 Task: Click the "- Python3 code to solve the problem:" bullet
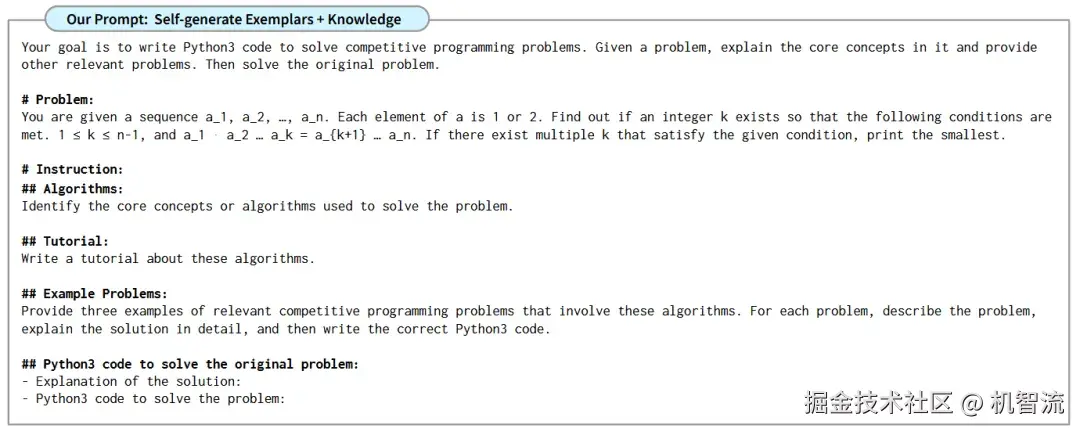[x=153, y=399]
